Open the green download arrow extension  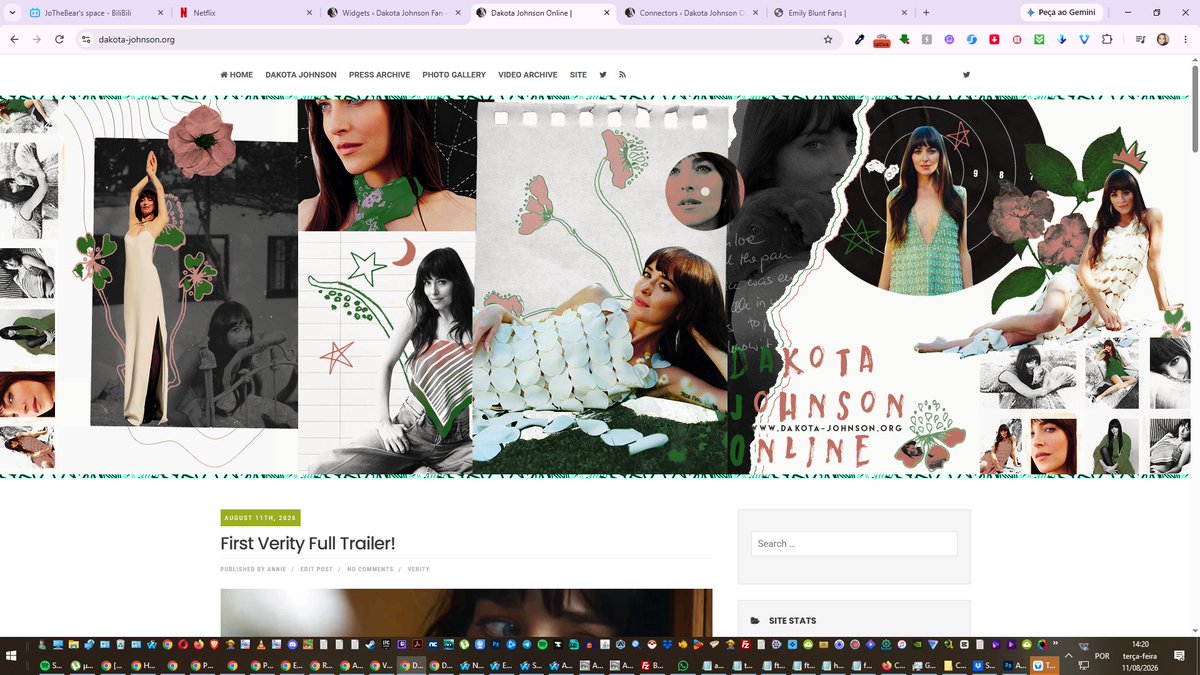(904, 39)
